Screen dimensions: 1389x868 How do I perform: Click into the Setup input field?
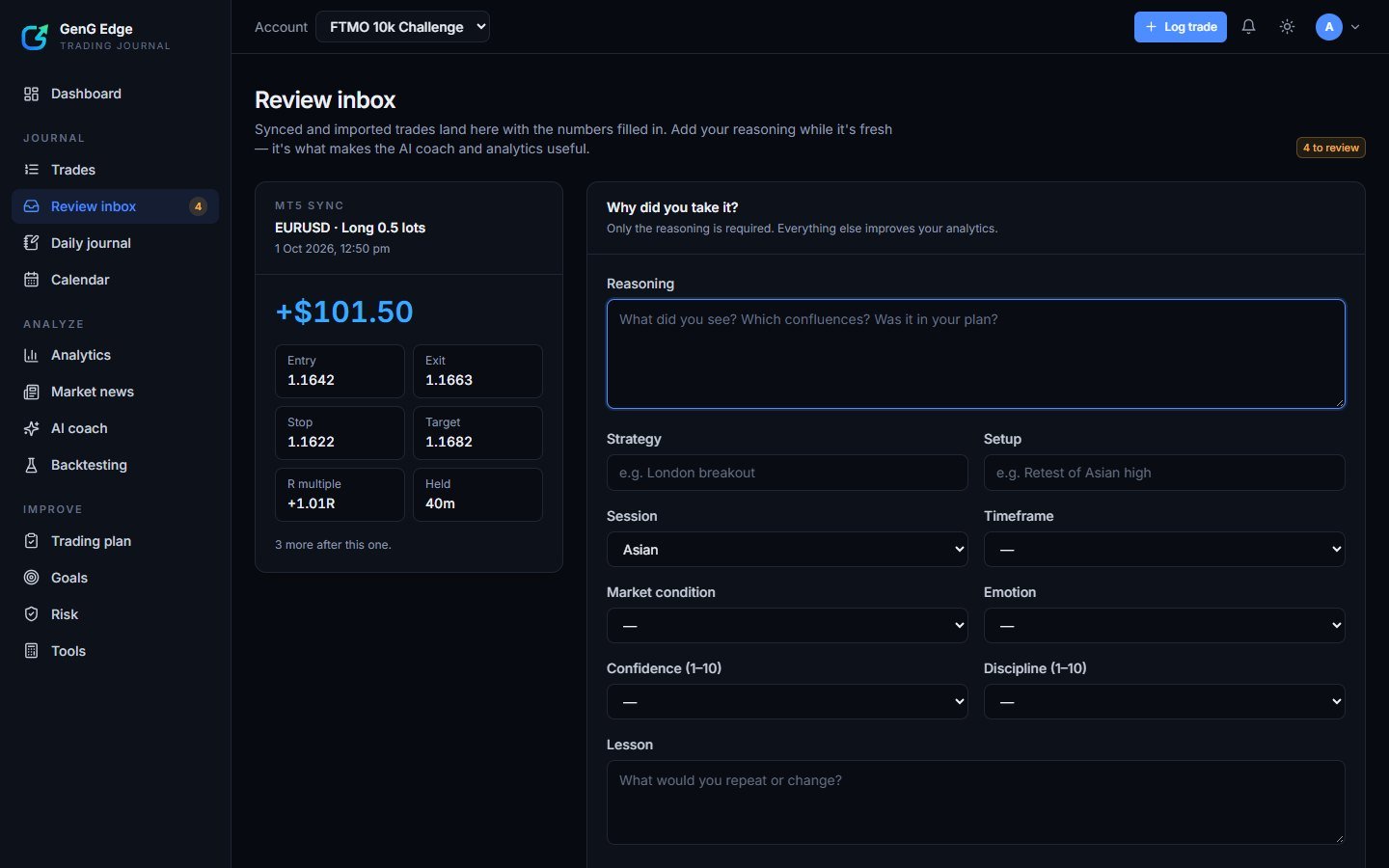1164,473
